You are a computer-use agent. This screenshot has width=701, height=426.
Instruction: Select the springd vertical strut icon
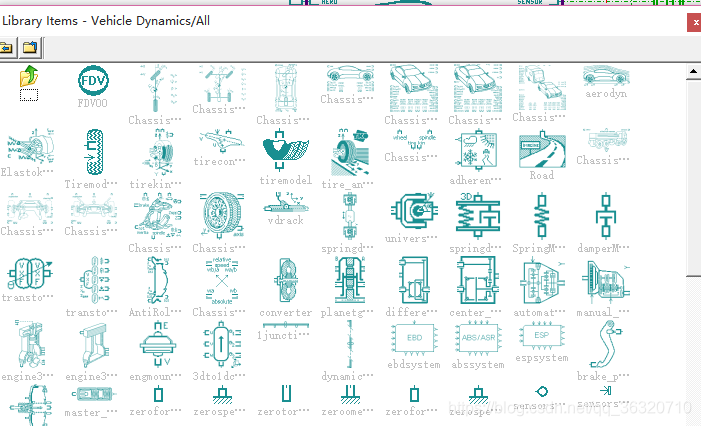point(350,216)
